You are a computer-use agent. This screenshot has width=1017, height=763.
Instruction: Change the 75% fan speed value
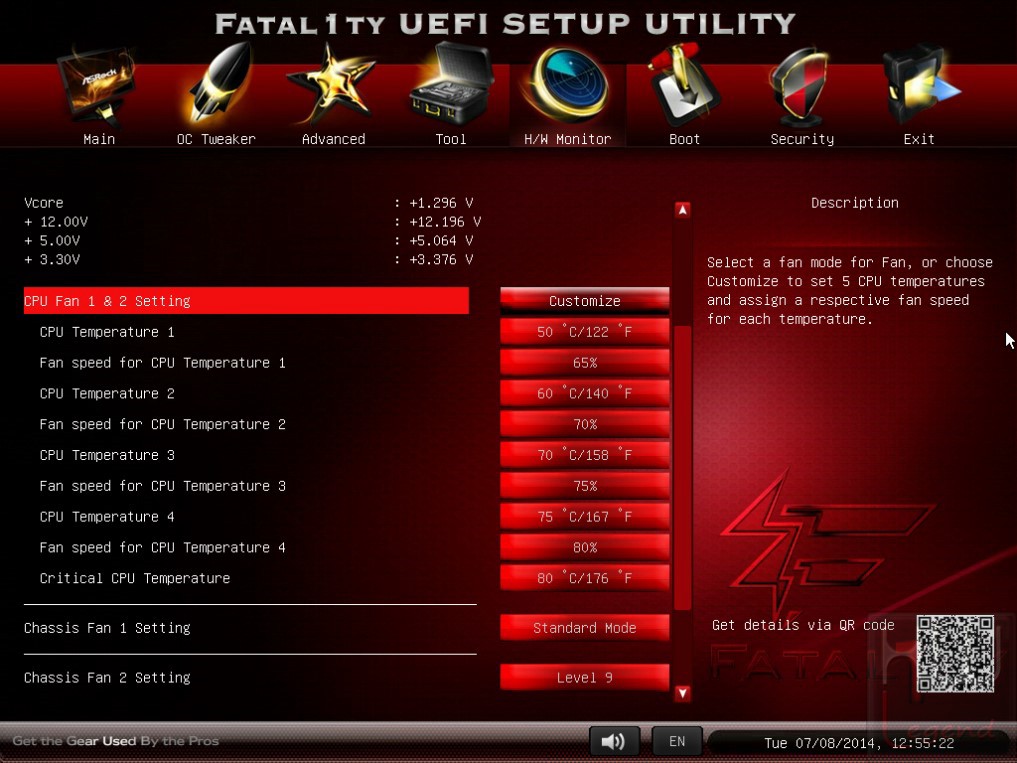pyautogui.click(x=584, y=485)
